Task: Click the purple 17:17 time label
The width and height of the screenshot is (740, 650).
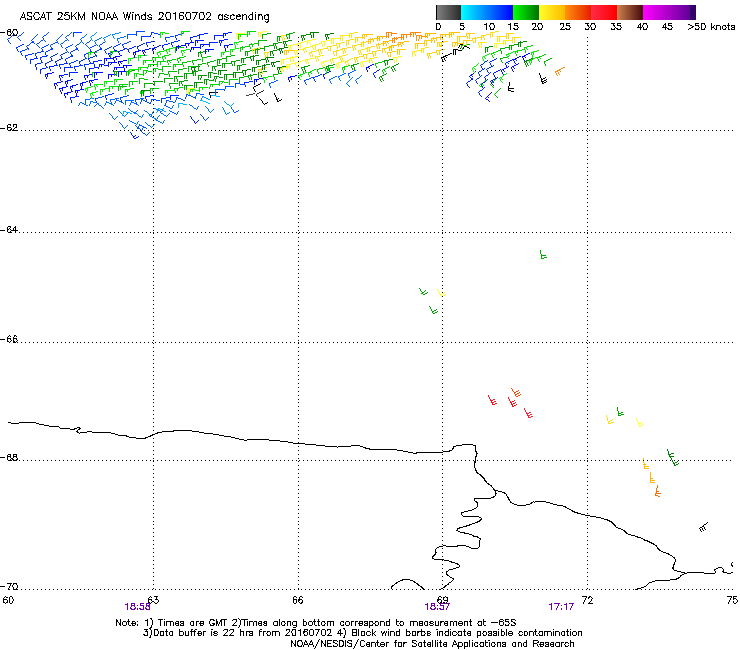Action: 561,607
